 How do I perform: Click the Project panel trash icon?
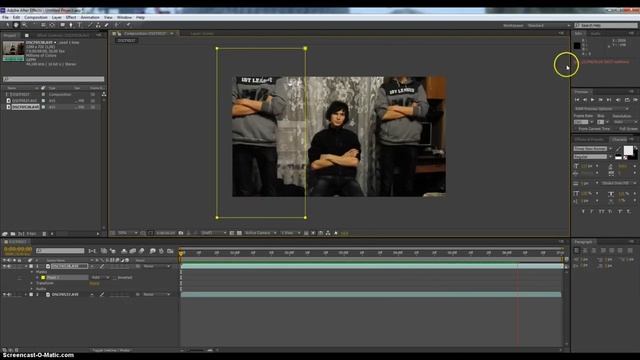tap(44, 234)
